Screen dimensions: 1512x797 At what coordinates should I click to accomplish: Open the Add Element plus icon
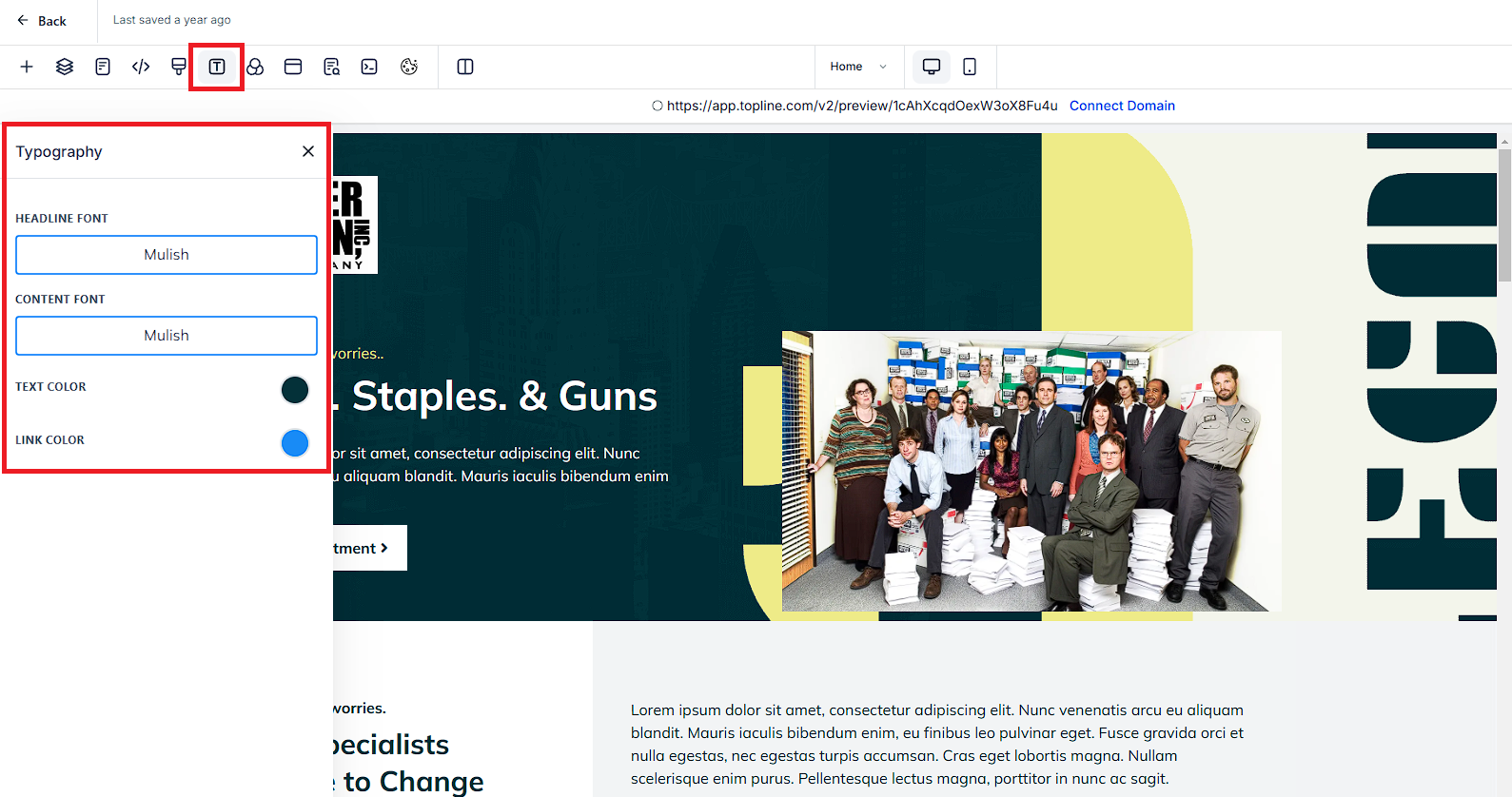27,67
